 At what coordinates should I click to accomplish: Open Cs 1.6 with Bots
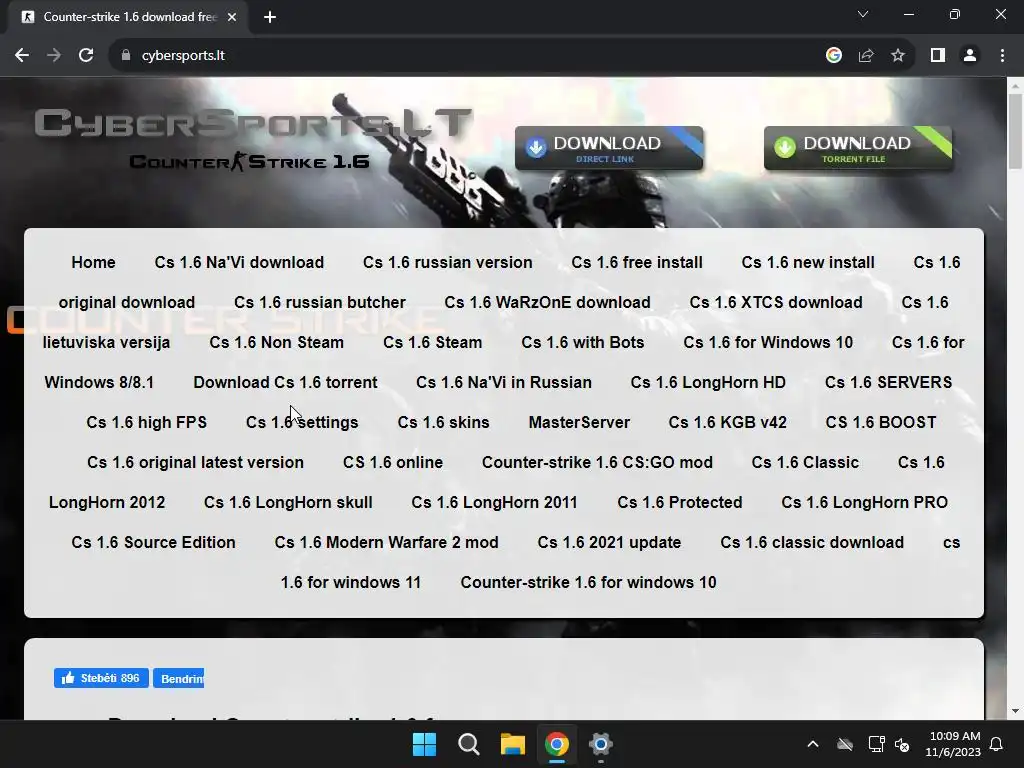[x=583, y=342]
